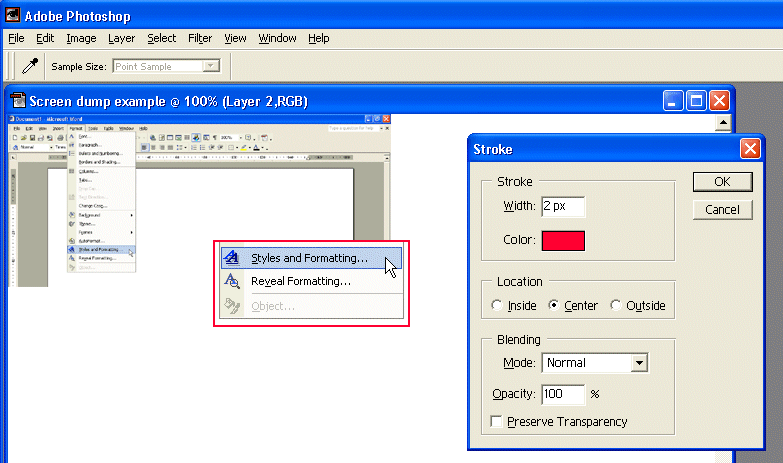
Task: Open the Image menu
Action: pyautogui.click(x=81, y=38)
